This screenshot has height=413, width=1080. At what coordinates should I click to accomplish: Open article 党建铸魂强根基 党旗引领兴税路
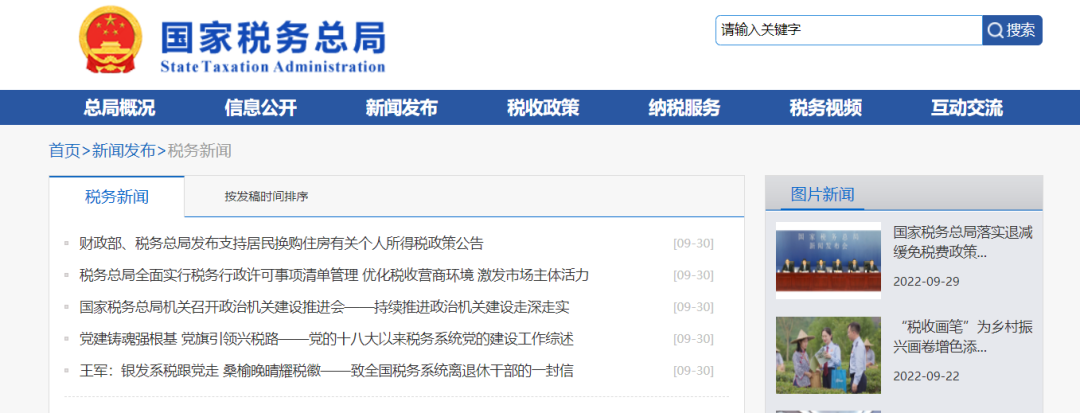tap(326, 339)
